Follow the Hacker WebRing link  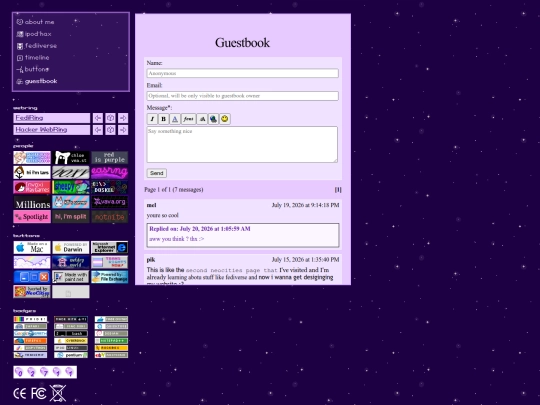tap(41, 130)
